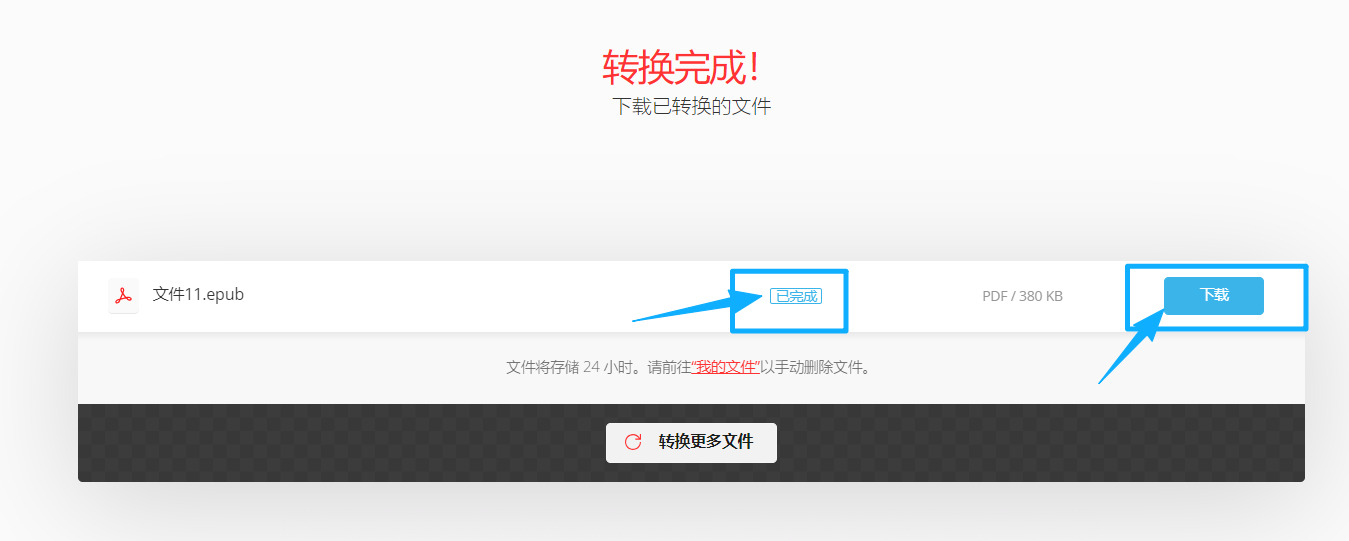Click the 转换更多文件 button

[691, 442]
